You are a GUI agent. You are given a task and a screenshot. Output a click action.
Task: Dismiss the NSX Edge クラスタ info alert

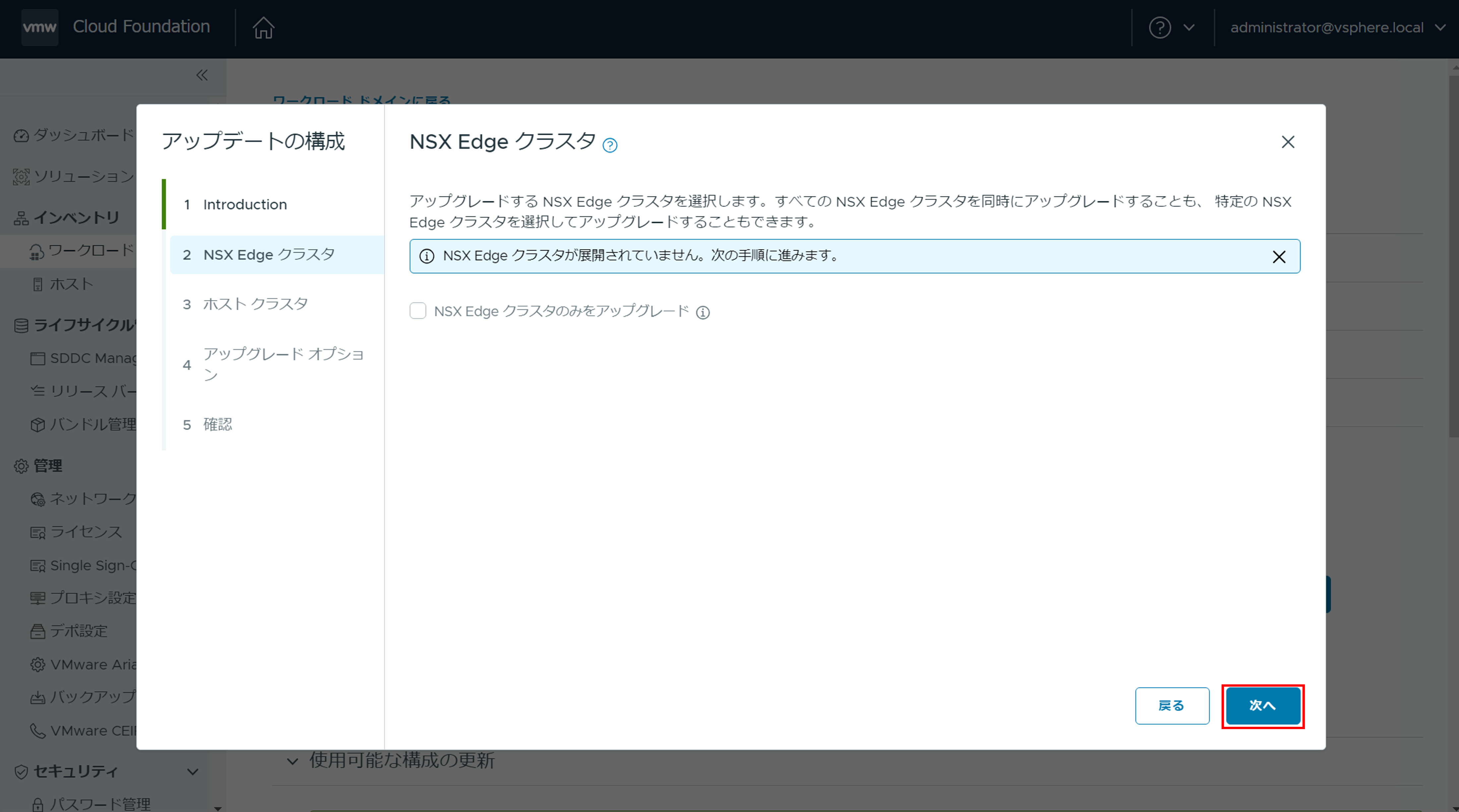(1278, 257)
